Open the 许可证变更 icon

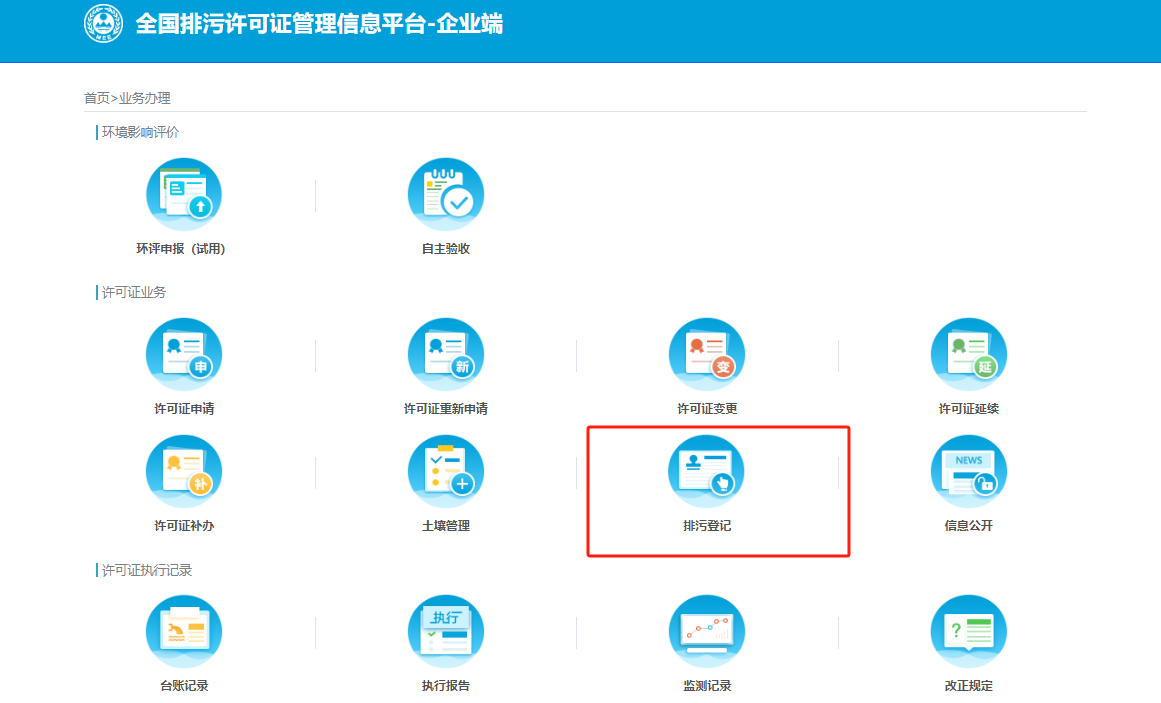(707, 355)
